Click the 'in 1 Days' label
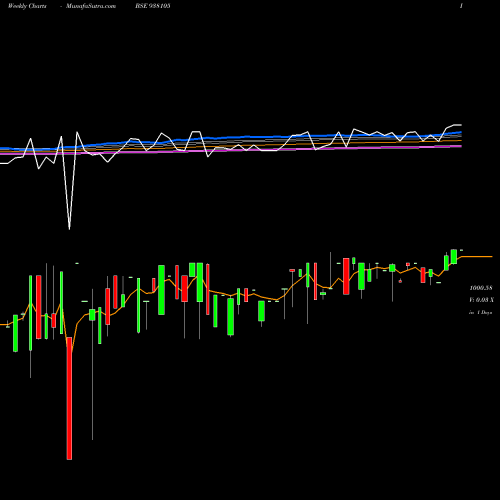 (x=481, y=313)
